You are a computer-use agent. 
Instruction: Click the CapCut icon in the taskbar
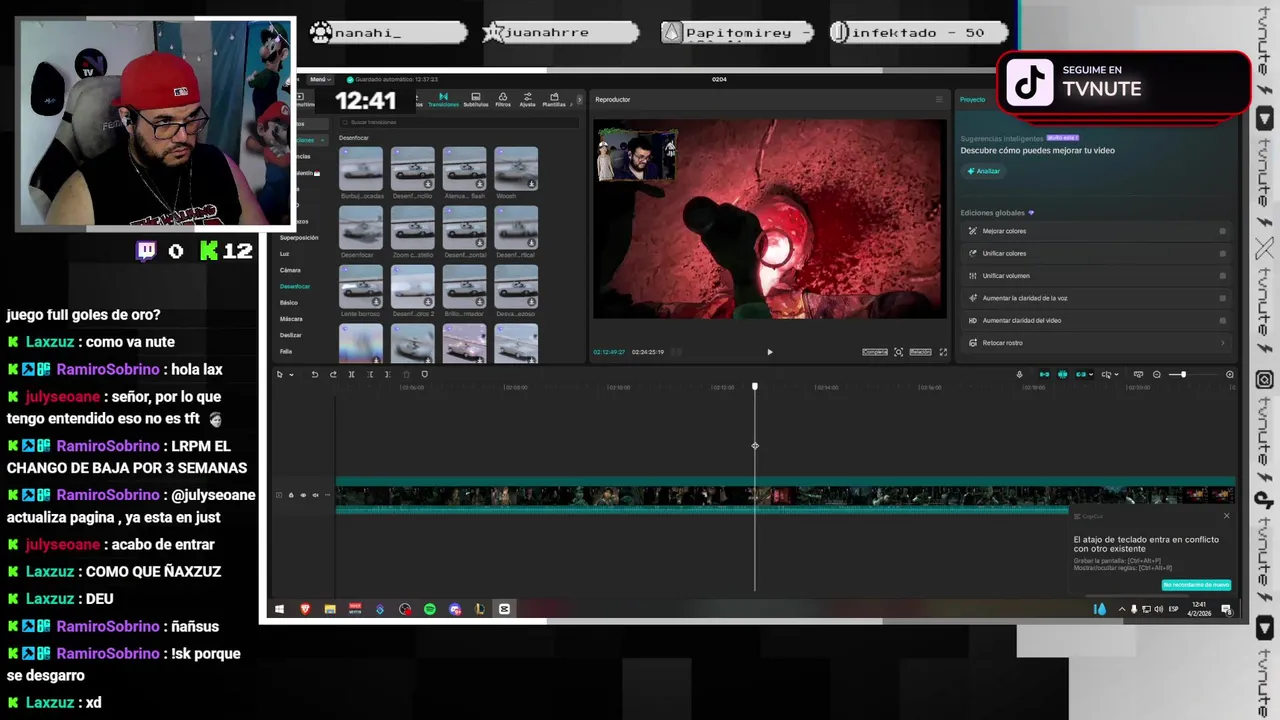click(504, 609)
